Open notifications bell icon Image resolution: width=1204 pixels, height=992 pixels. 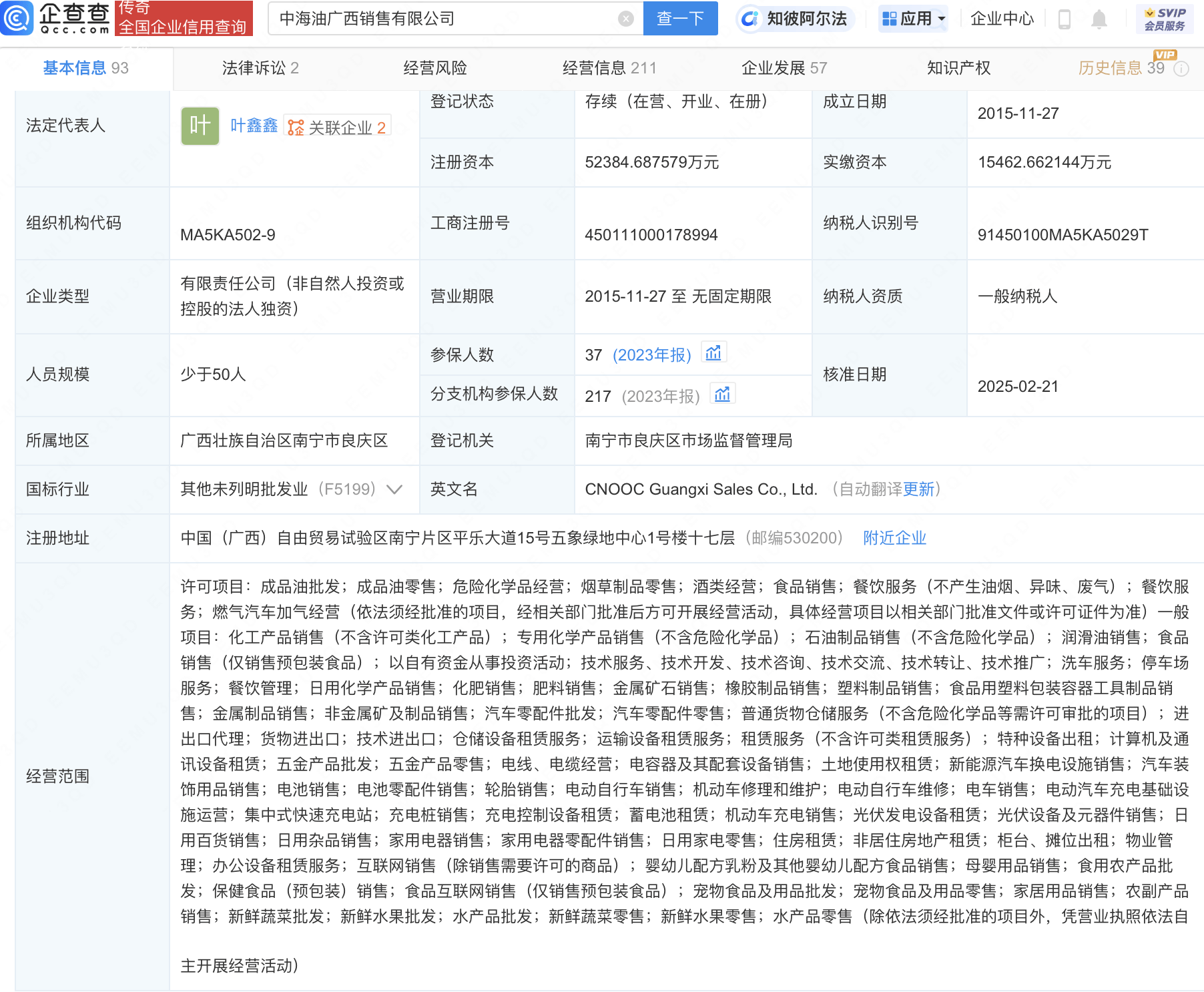tap(1099, 19)
